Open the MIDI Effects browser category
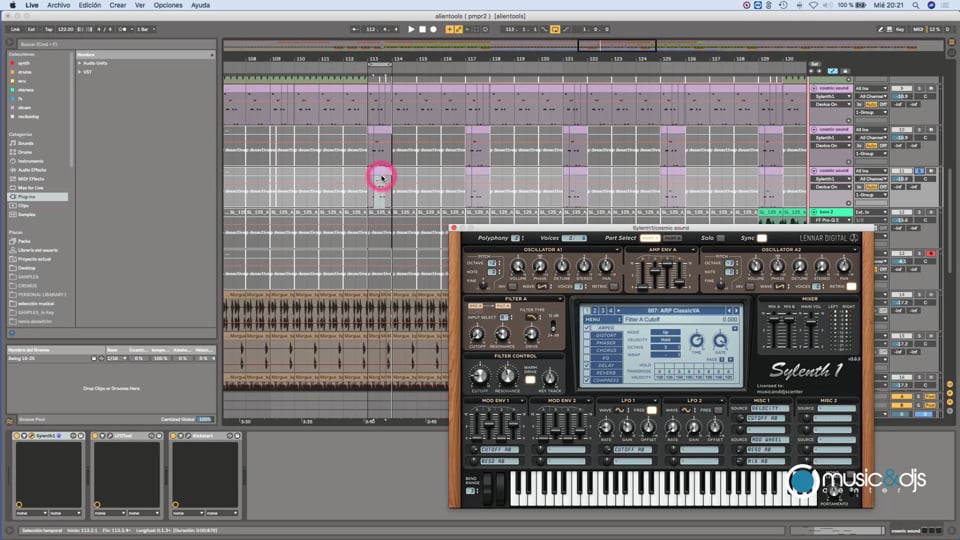 31,179
